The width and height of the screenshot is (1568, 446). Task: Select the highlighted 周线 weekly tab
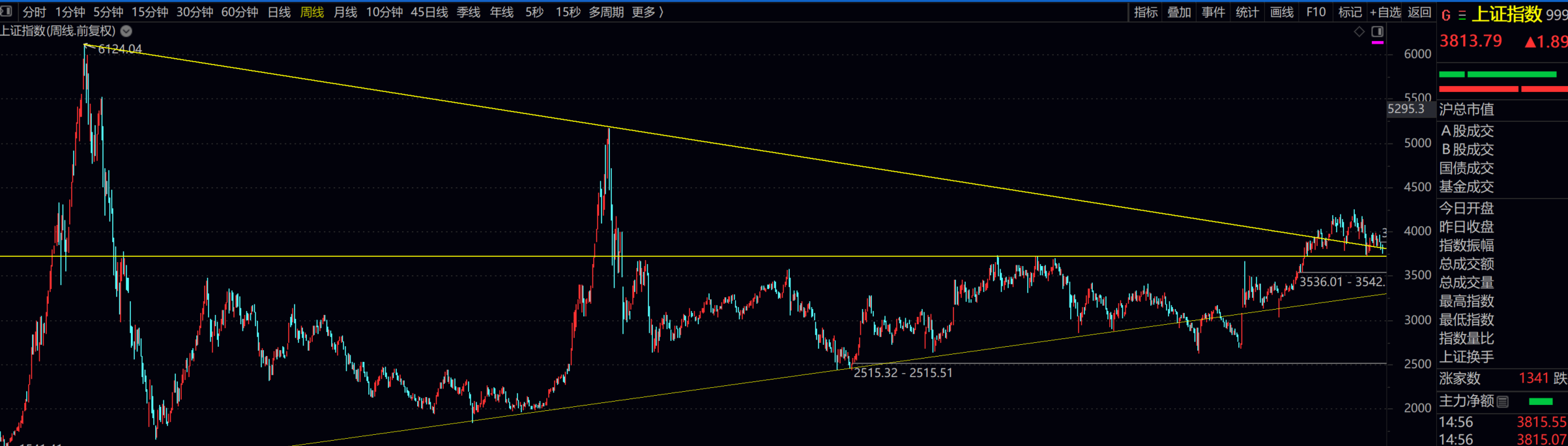coord(312,12)
